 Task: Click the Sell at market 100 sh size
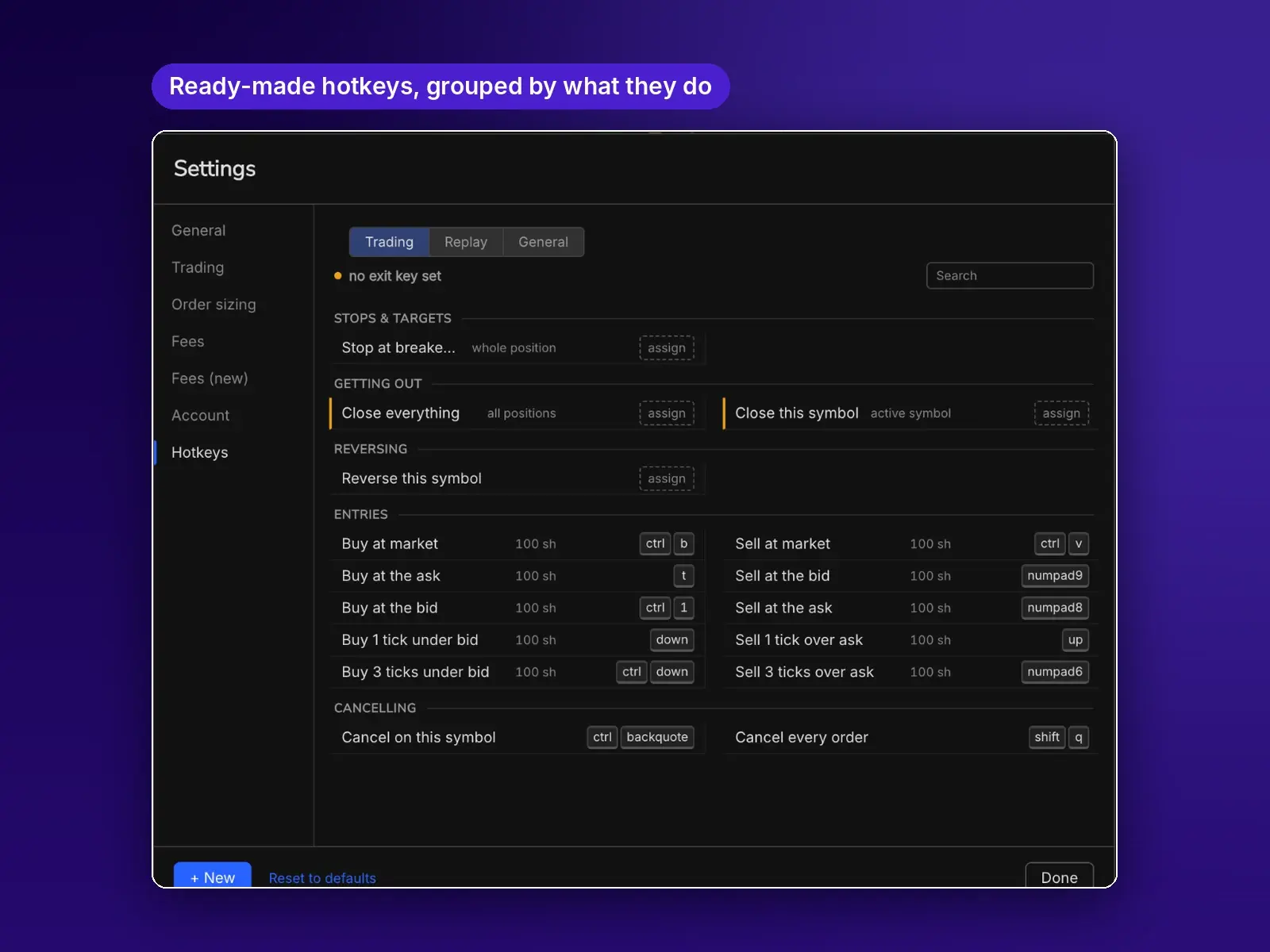pyautogui.click(x=930, y=543)
